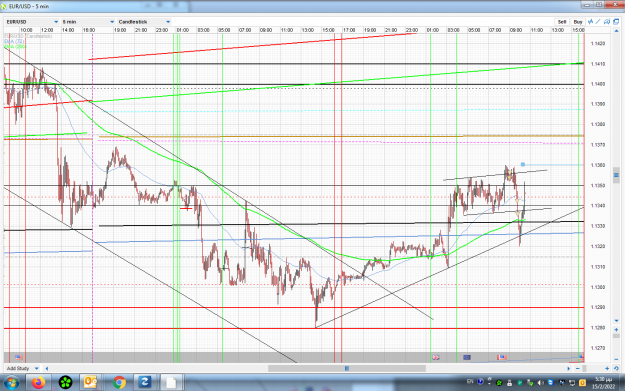
Task: Click the Sell button
Action: 562,22
